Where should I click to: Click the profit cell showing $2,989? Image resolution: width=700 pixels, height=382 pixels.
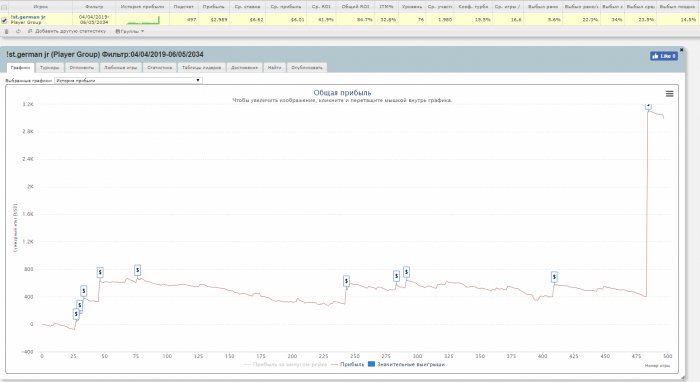213,20
